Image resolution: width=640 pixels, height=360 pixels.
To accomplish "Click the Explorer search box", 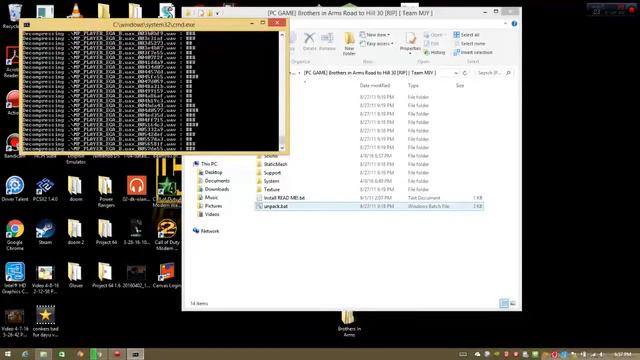I will click(x=493, y=73).
